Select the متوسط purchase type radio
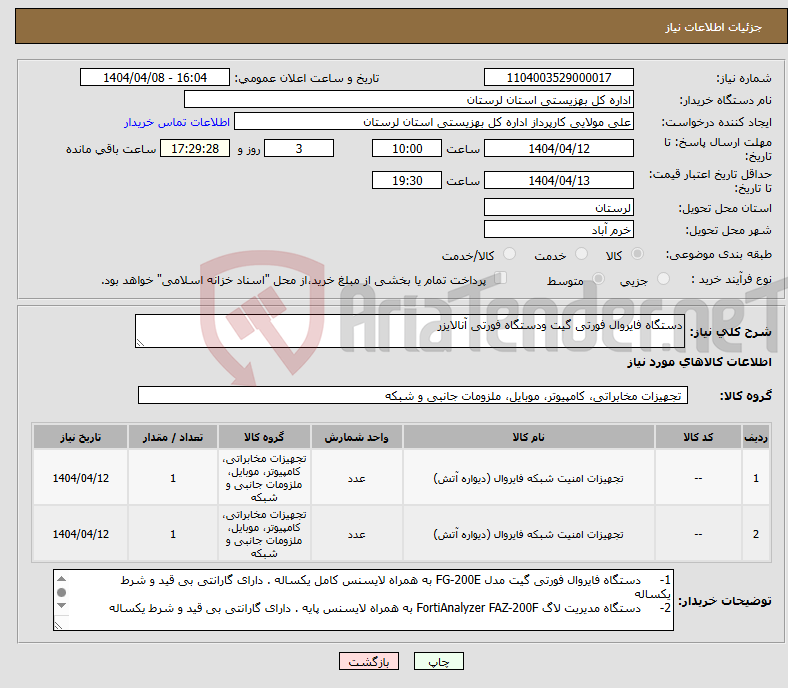This screenshot has width=788, height=688. point(599,279)
